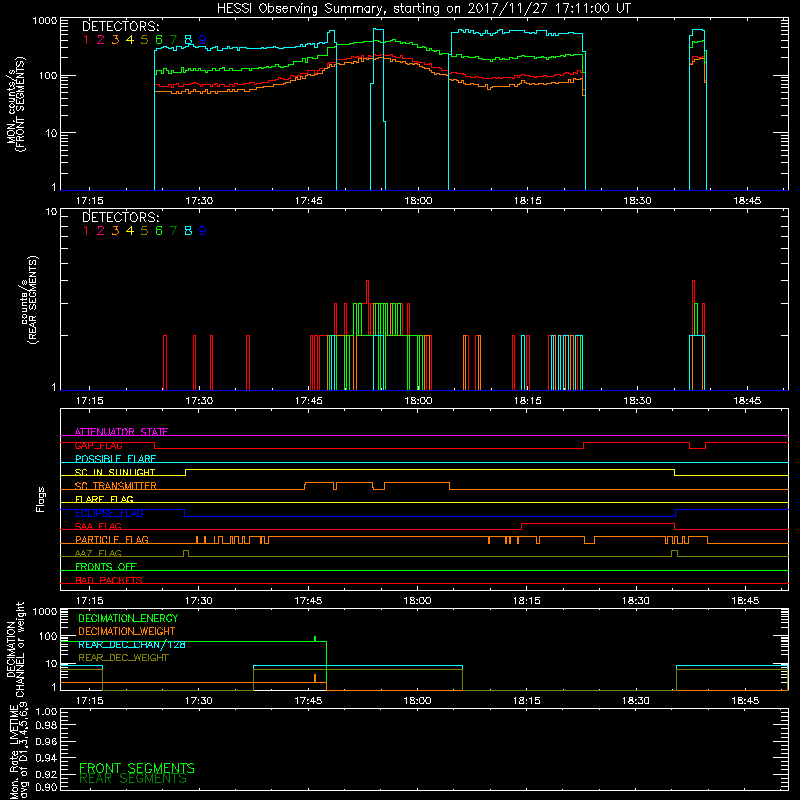Select detector 6 in the front segments legend
This screenshot has height=800, width=800.
[159, 40]
